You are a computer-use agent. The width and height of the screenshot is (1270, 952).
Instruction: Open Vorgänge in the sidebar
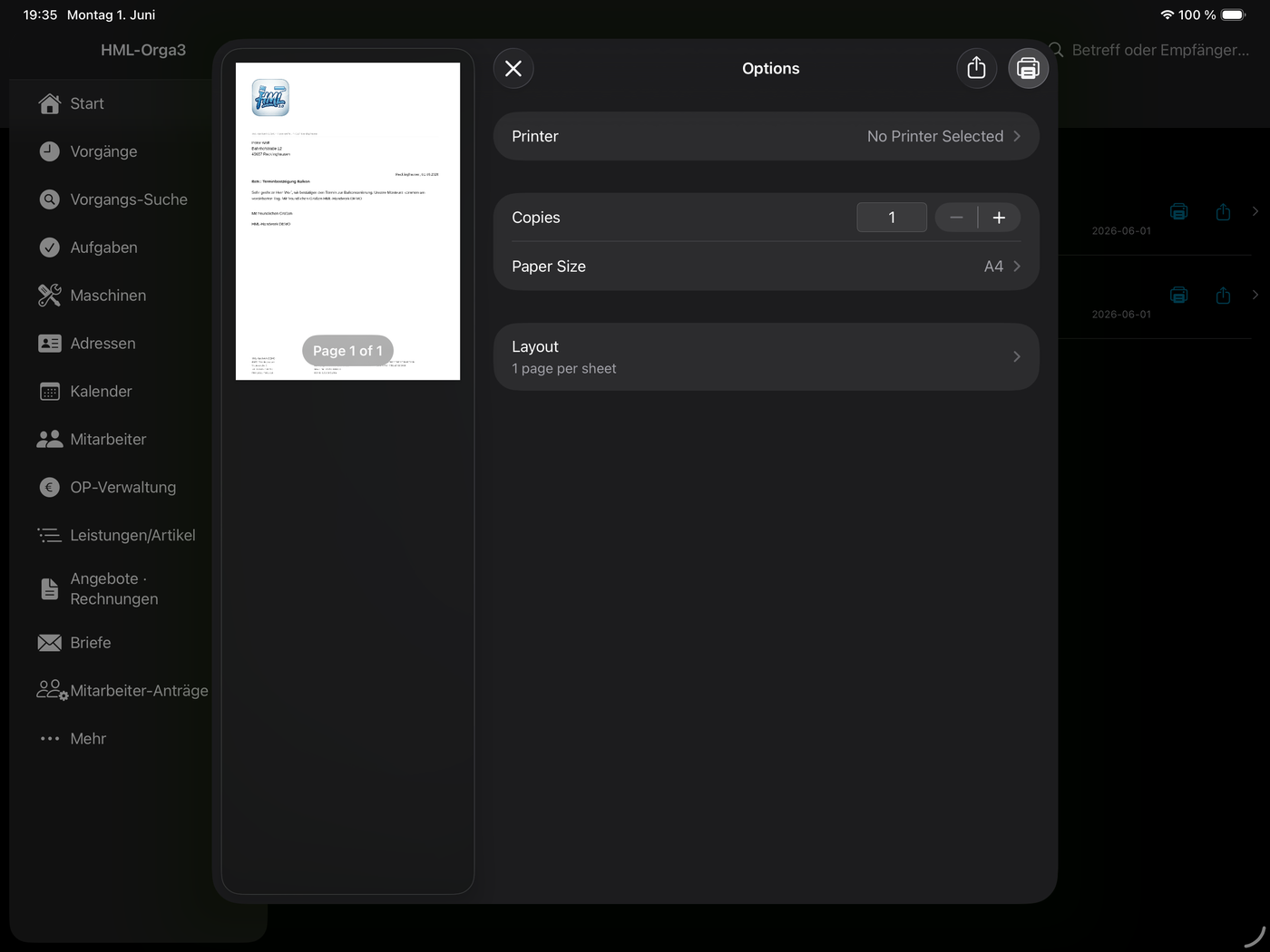click(103, 151)
